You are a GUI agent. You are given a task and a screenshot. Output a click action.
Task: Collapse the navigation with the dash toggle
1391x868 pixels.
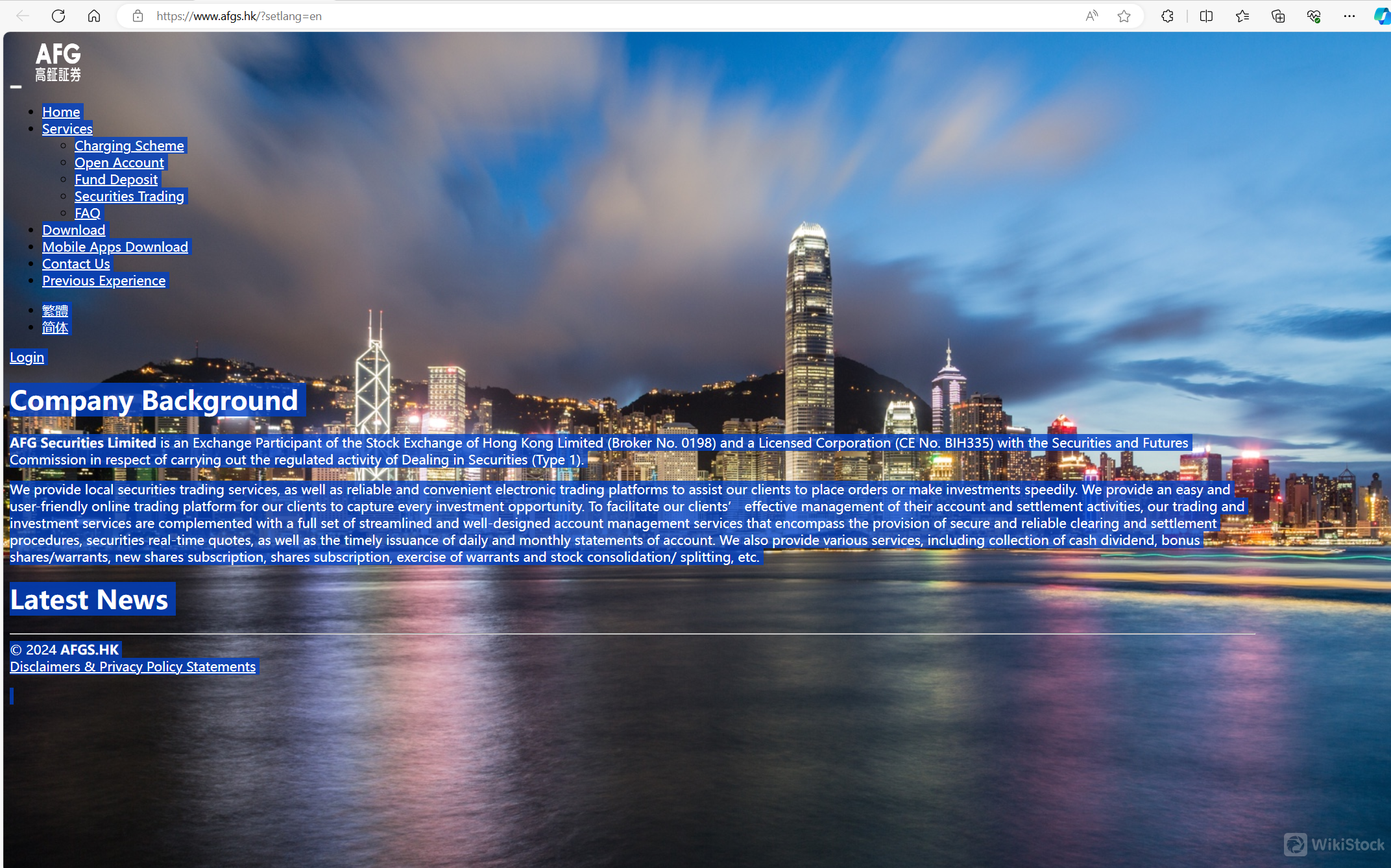coord(16,86)
